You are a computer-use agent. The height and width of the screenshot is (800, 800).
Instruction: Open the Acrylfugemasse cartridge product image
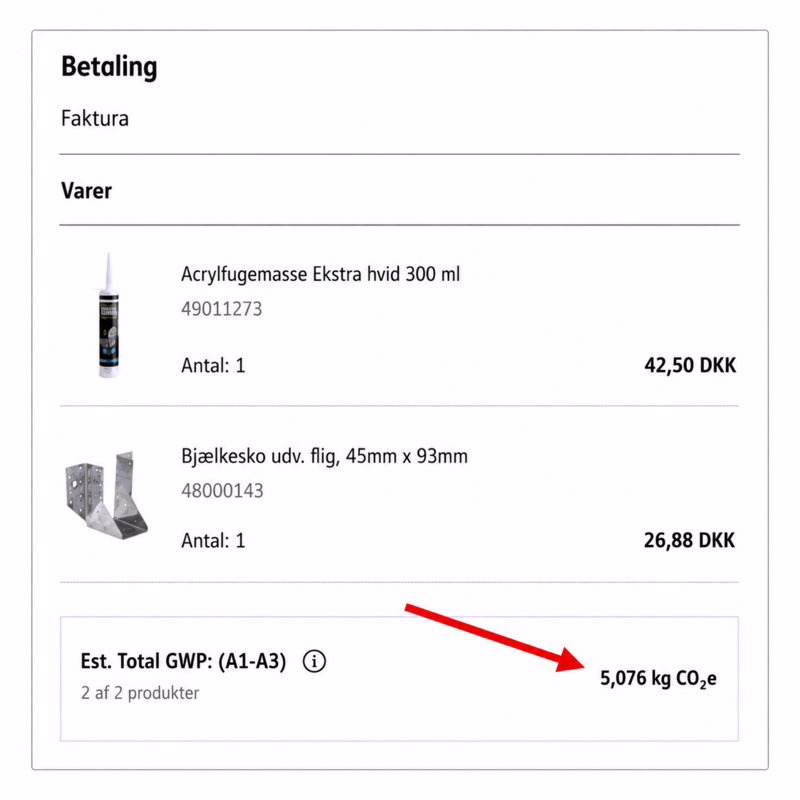coord(109,315)
